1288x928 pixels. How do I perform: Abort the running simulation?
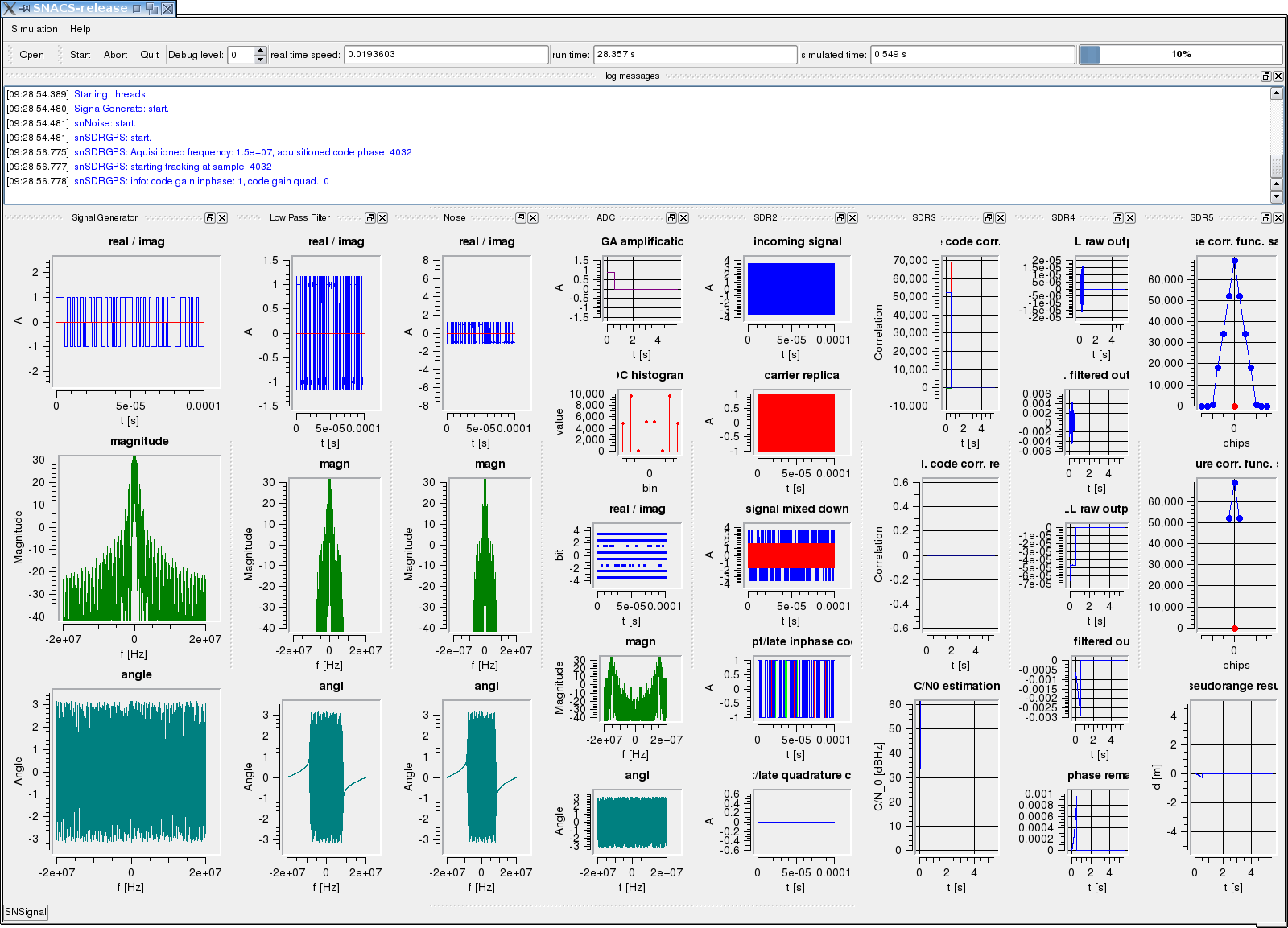tap(115, 55)
